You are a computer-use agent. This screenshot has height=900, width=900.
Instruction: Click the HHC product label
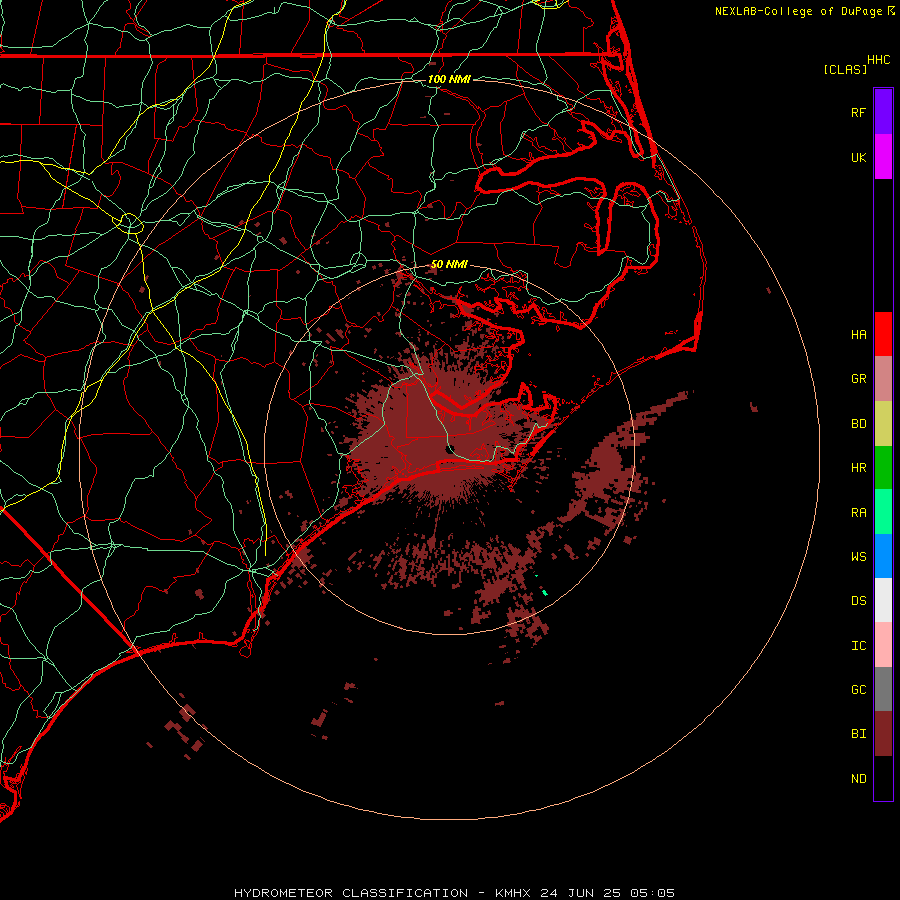click(878, 60)
